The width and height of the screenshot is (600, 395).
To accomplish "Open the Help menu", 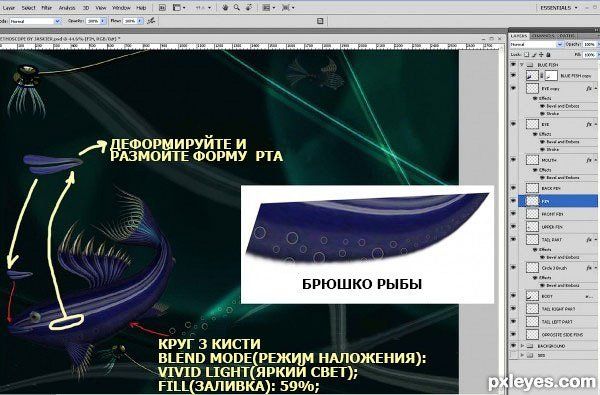I will tap(141, 8).
